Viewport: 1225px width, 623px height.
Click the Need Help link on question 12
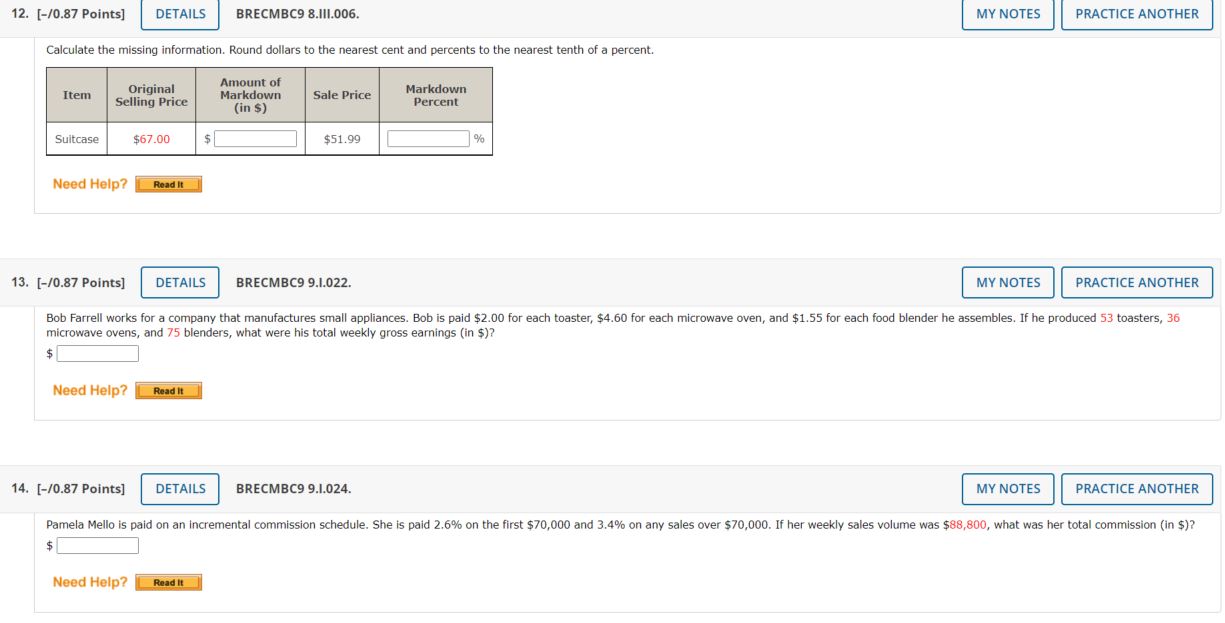(88, 183)
